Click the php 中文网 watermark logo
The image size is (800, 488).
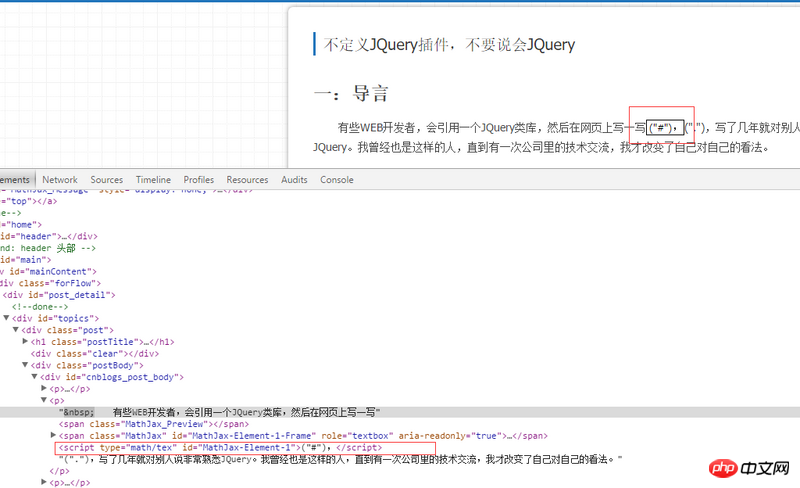tap(754, 469)
